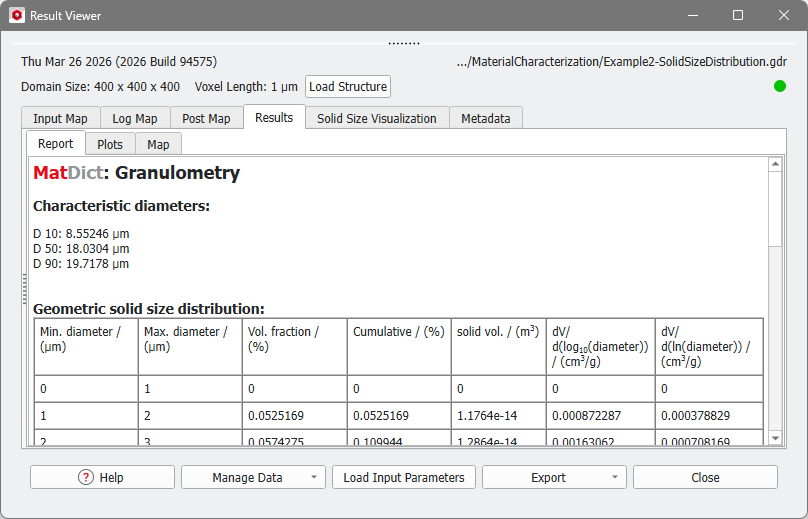
Task: Click the Example2-SolidSizeDistribution.gdr file path
Action: tap(621, 62)
